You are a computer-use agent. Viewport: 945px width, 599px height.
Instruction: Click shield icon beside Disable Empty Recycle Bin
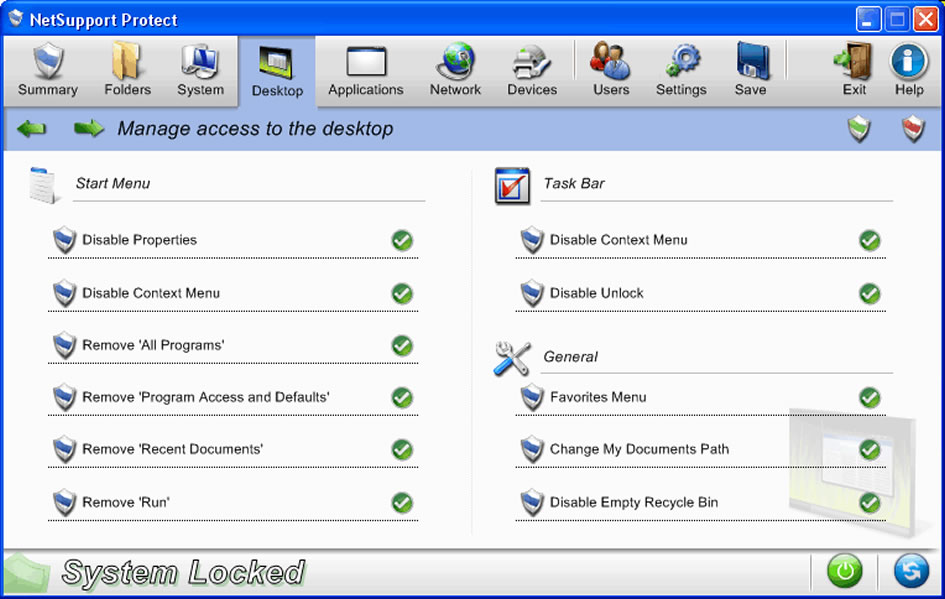pyautogui.click(x=532, y=503)
